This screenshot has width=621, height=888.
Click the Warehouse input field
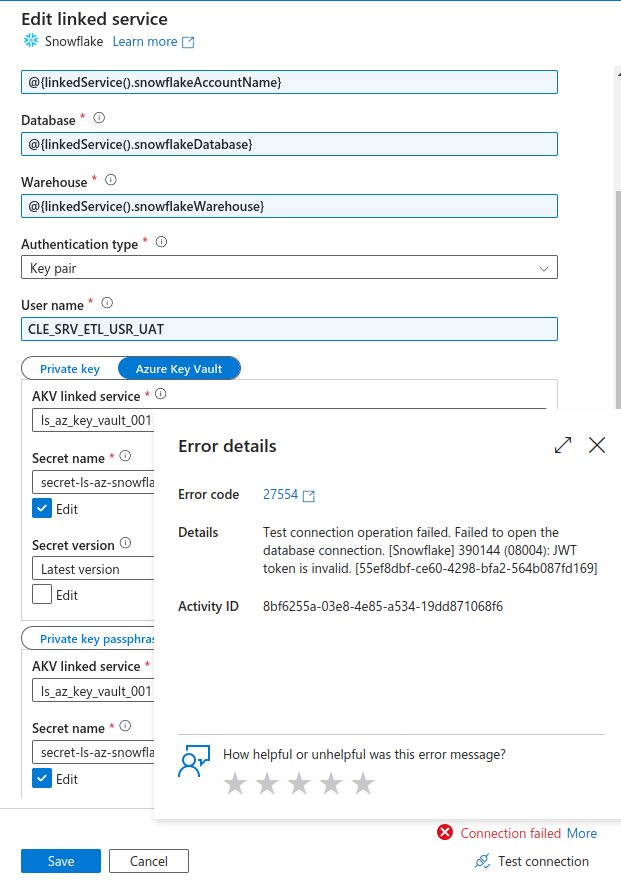coord(289,206)
